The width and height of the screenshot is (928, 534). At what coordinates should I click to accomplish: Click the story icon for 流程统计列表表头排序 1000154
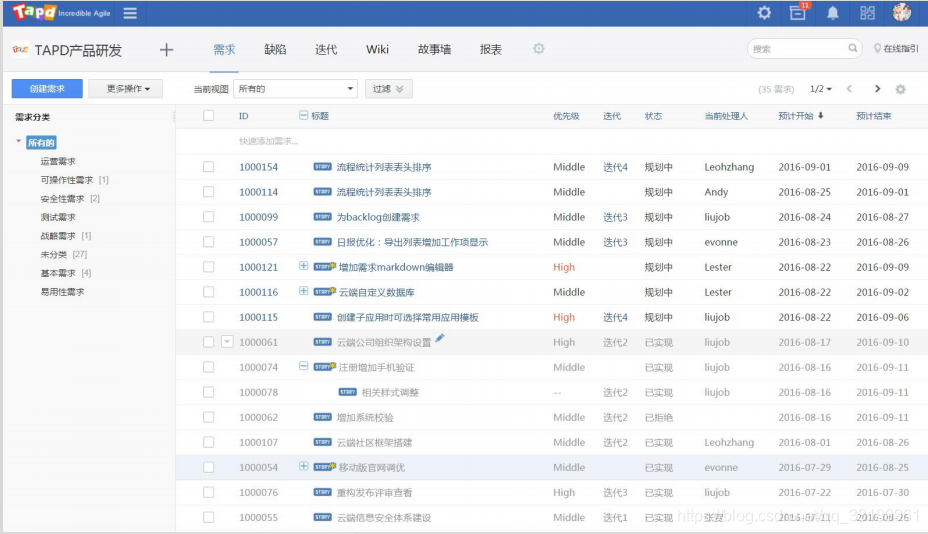323,167
